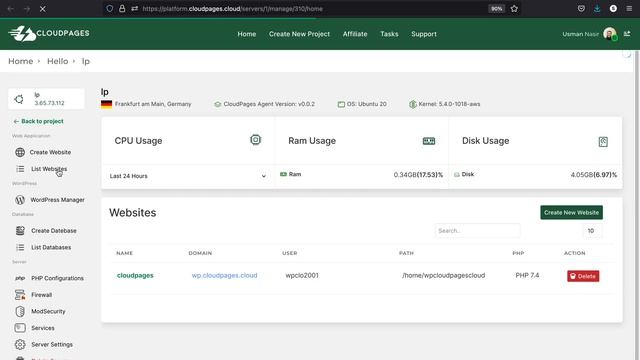Open Create Website in the sidebar
This screenshot has width=640, height=360.
[50, 152]
